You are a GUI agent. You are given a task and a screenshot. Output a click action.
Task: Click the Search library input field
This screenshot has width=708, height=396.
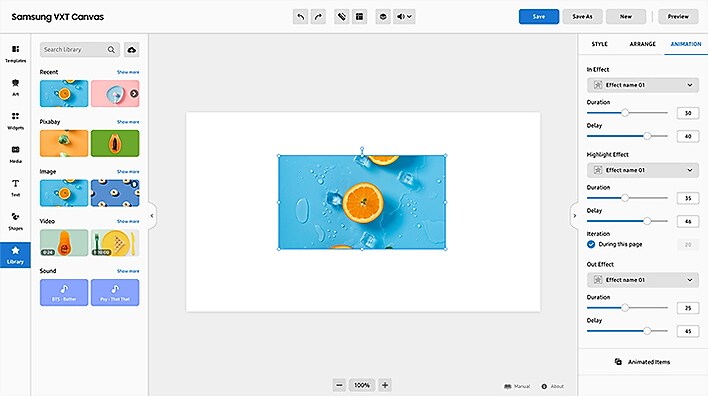pos(79,50)
